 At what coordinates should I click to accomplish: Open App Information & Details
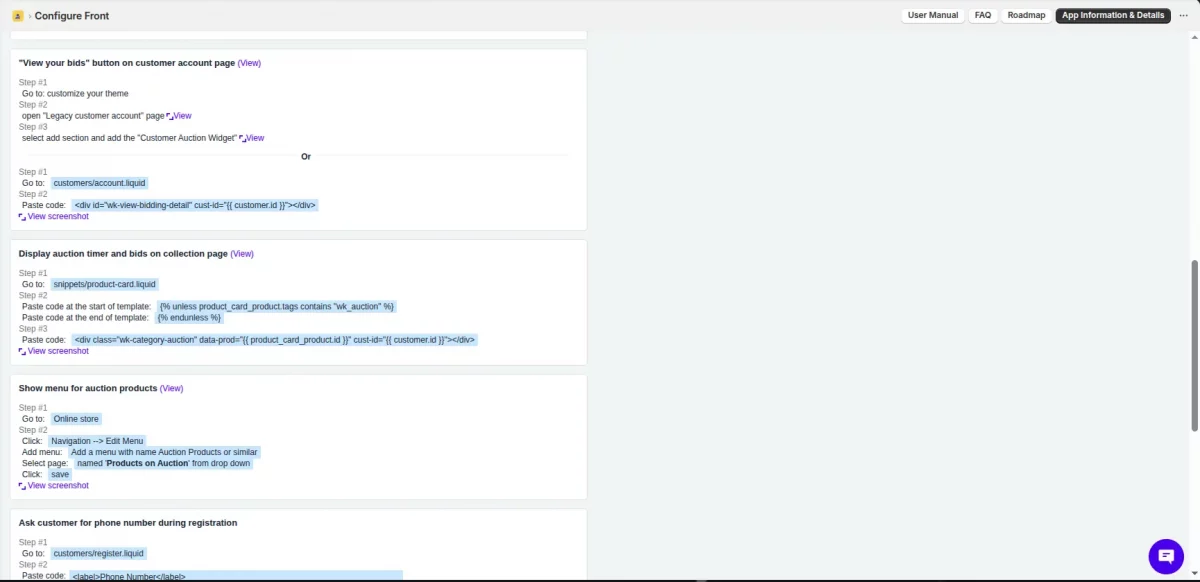1113,16
